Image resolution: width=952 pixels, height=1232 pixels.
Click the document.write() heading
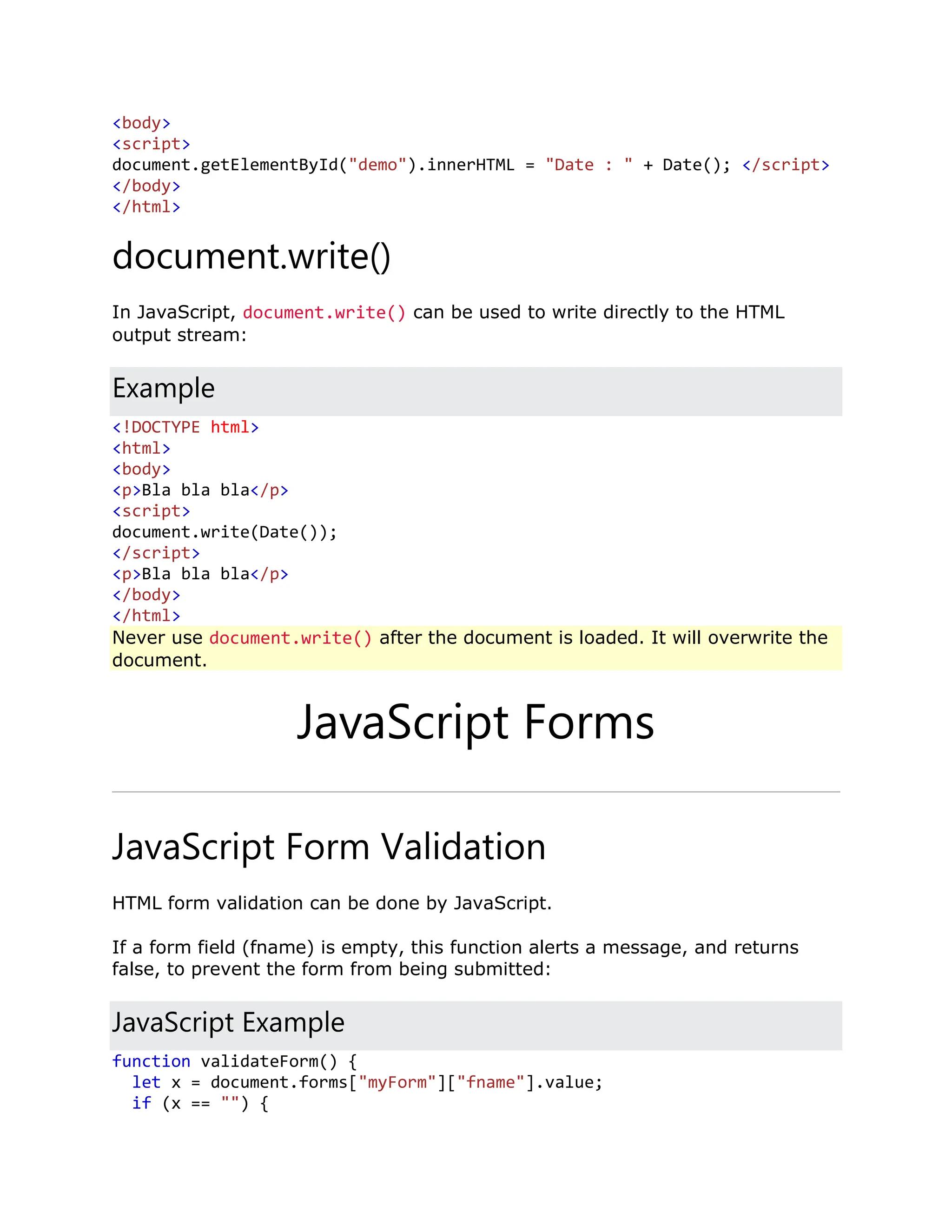(x=251, y=257)
